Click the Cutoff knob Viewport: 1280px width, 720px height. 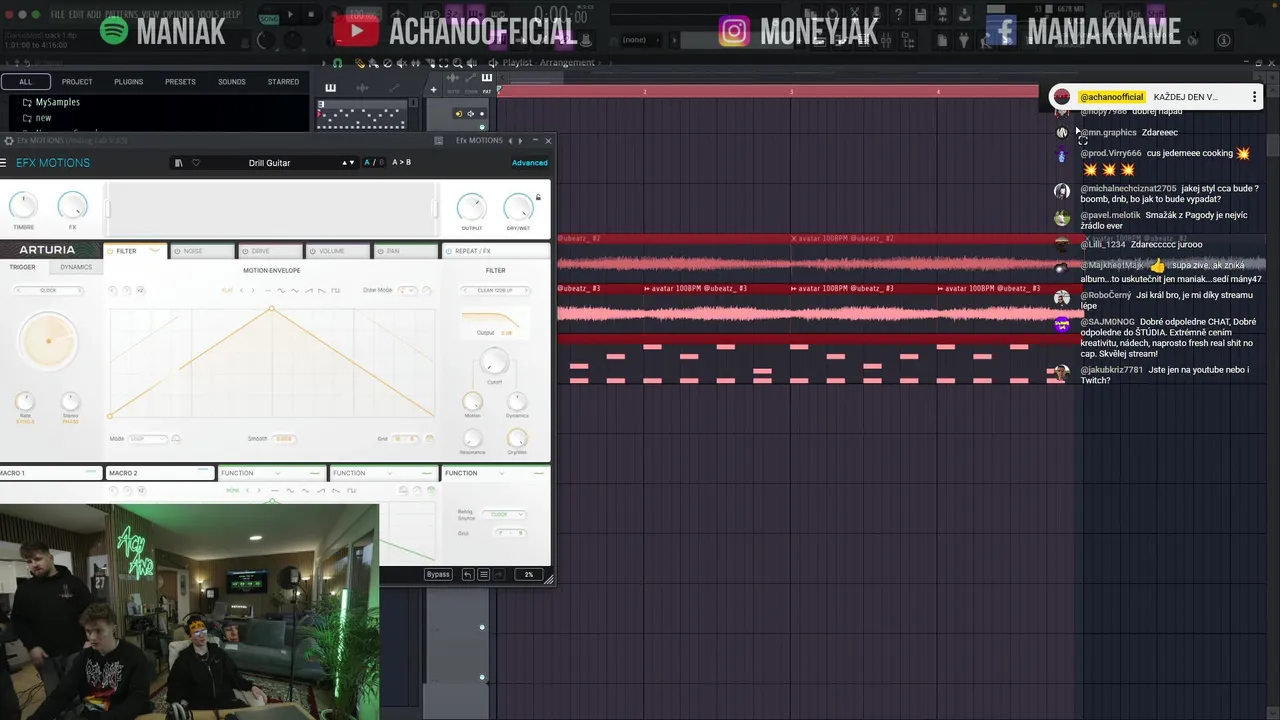point(494,361)
